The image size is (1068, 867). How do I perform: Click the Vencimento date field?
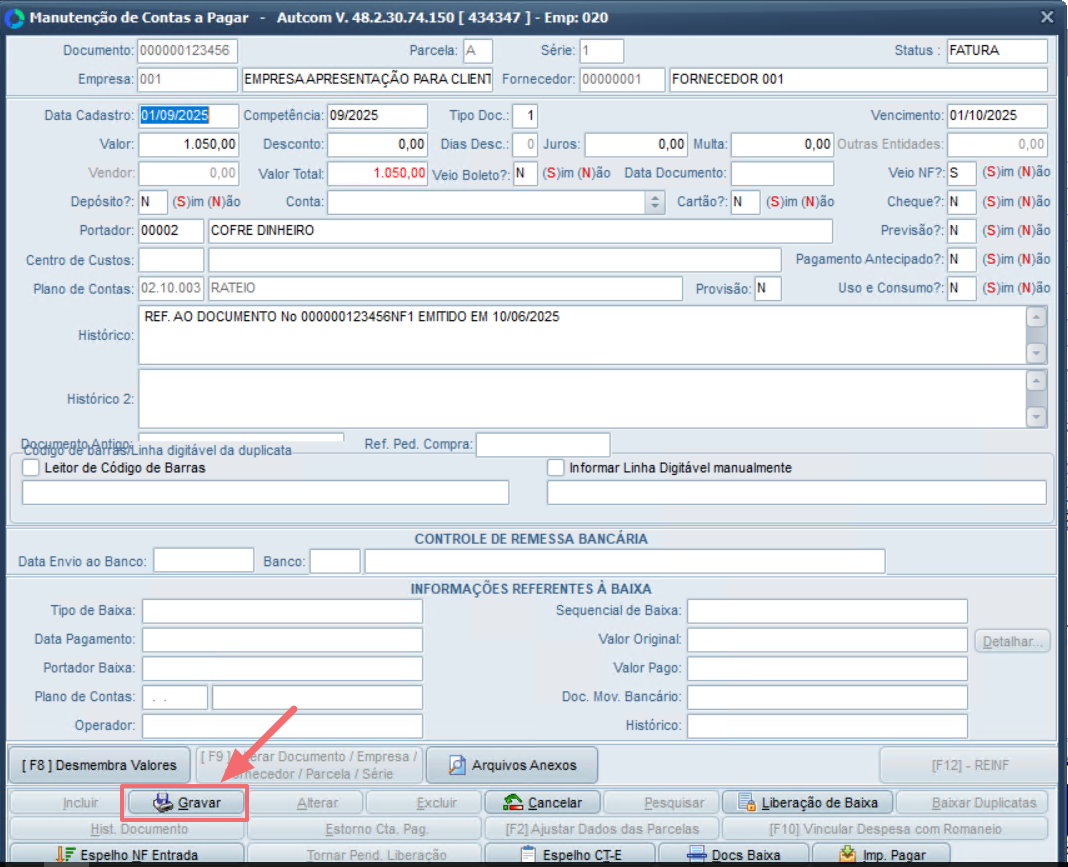coord(997,116)
